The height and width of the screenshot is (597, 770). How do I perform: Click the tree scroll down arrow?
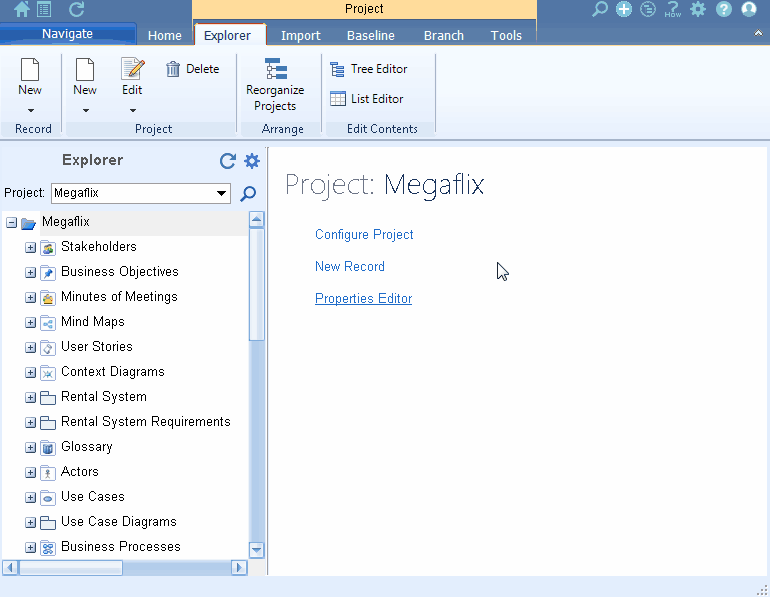pos(256,550)
